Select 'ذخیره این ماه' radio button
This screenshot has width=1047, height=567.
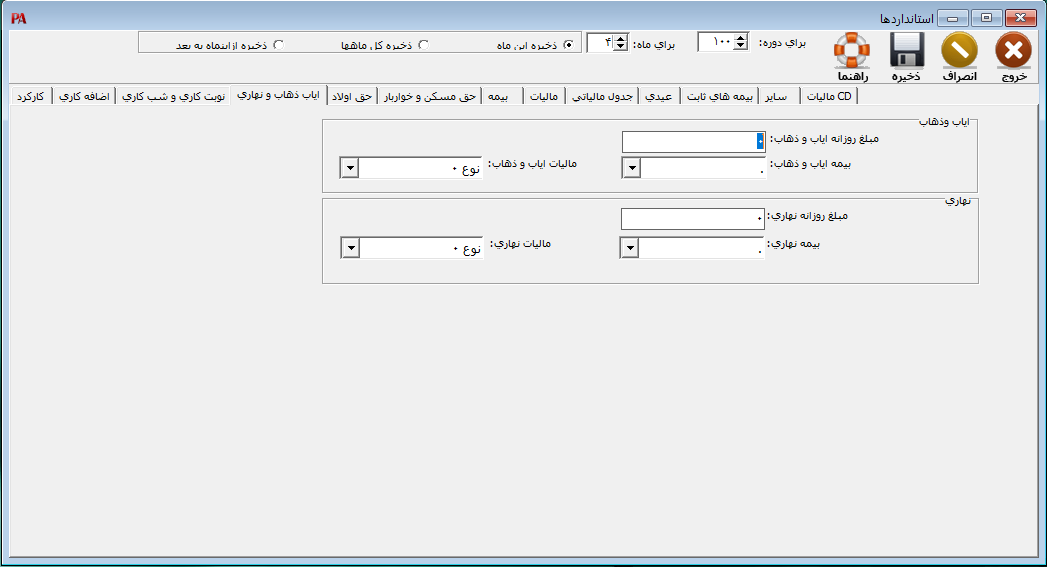click(569, 45)
